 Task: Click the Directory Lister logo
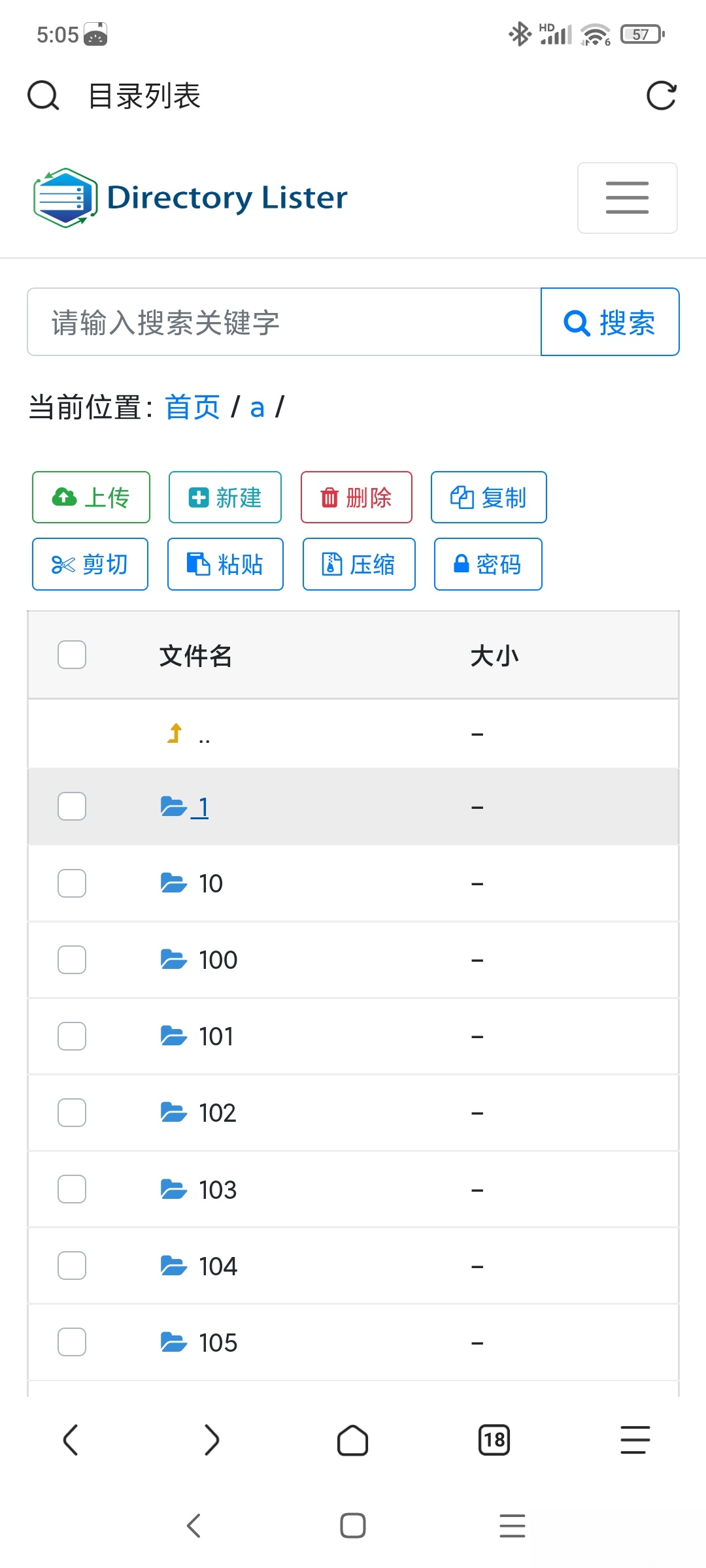191,198
